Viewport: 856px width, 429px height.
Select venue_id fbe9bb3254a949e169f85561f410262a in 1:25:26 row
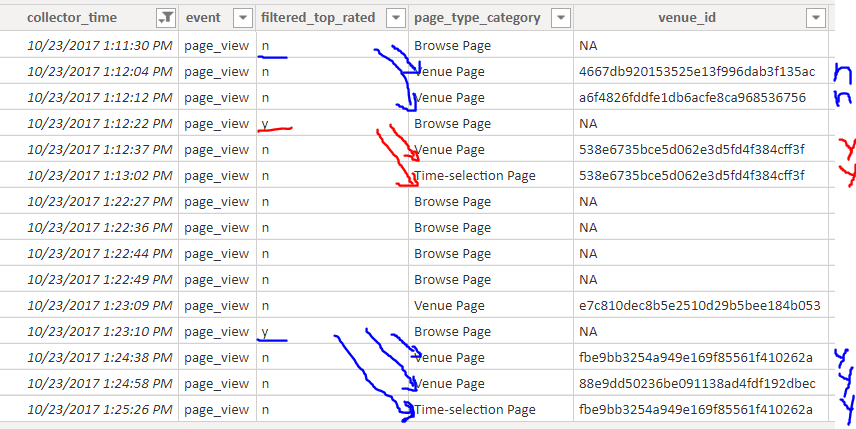696,410
